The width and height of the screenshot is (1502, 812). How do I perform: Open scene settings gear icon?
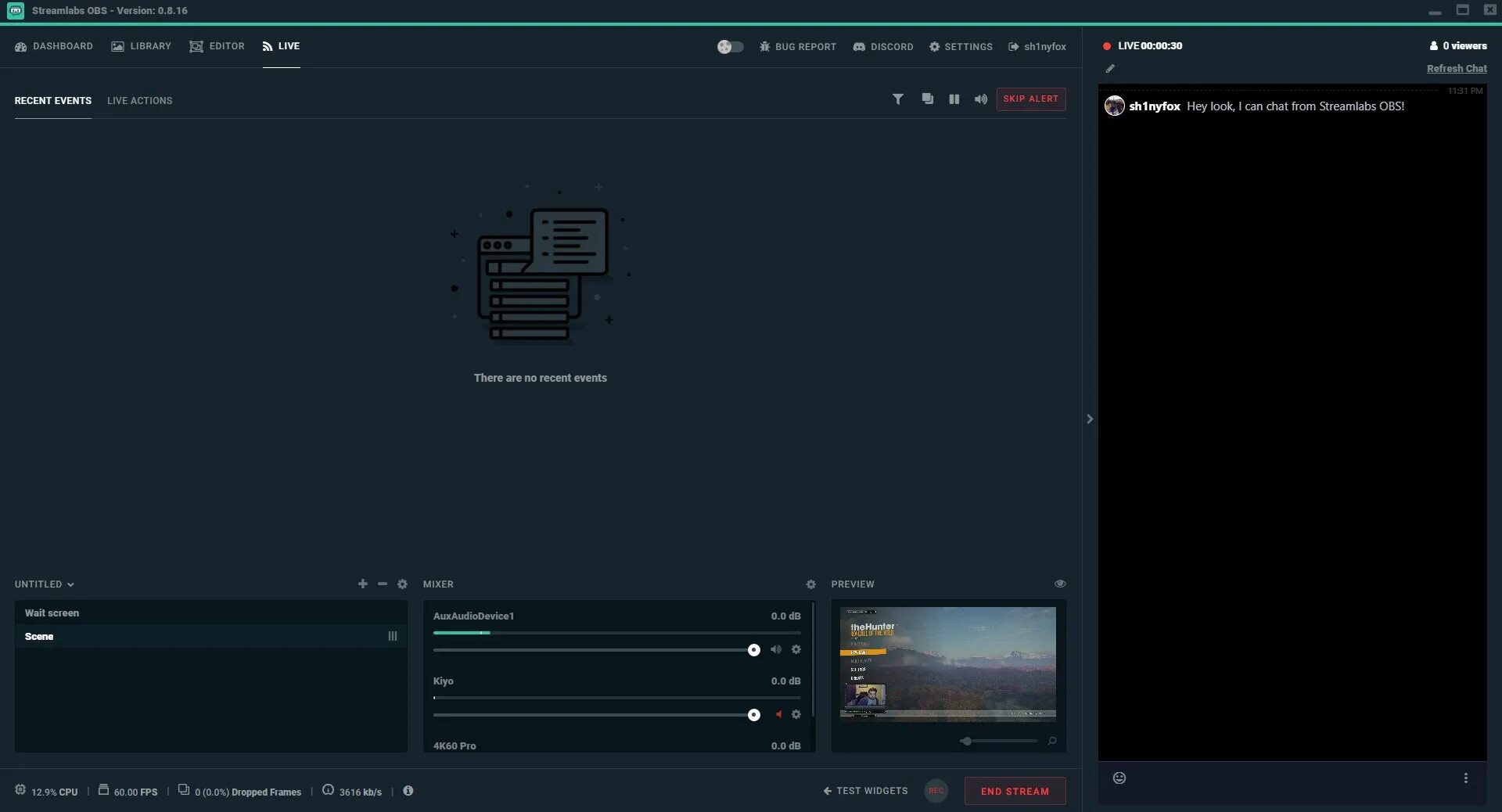pos(402,584)
